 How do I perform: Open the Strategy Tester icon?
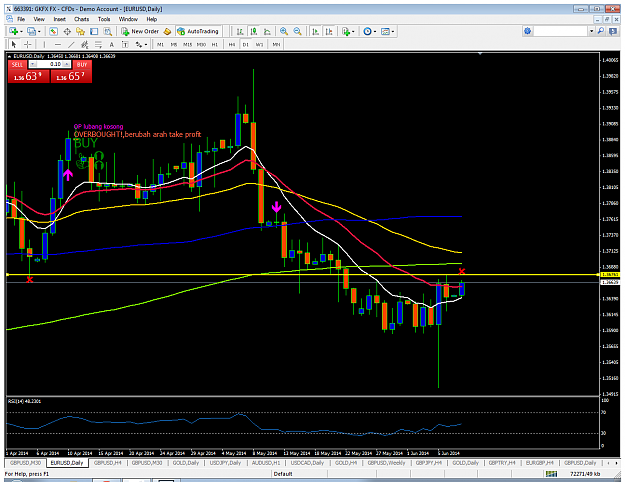coord(108,31)
